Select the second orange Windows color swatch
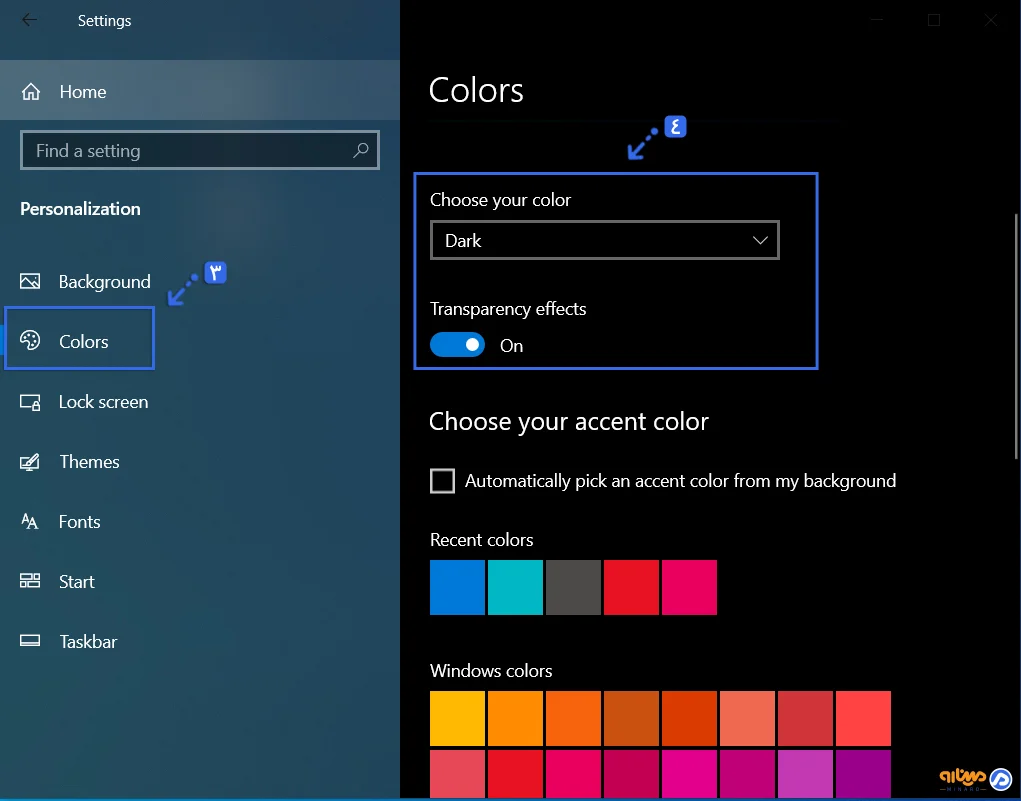 (515, 718)
